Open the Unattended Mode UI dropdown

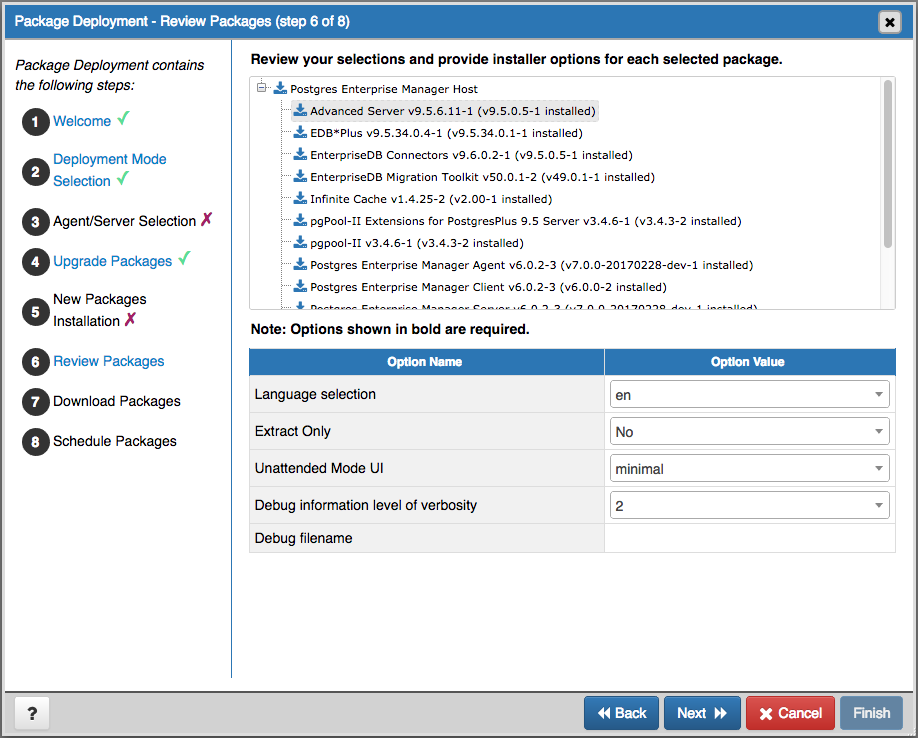tap(749, 468)
